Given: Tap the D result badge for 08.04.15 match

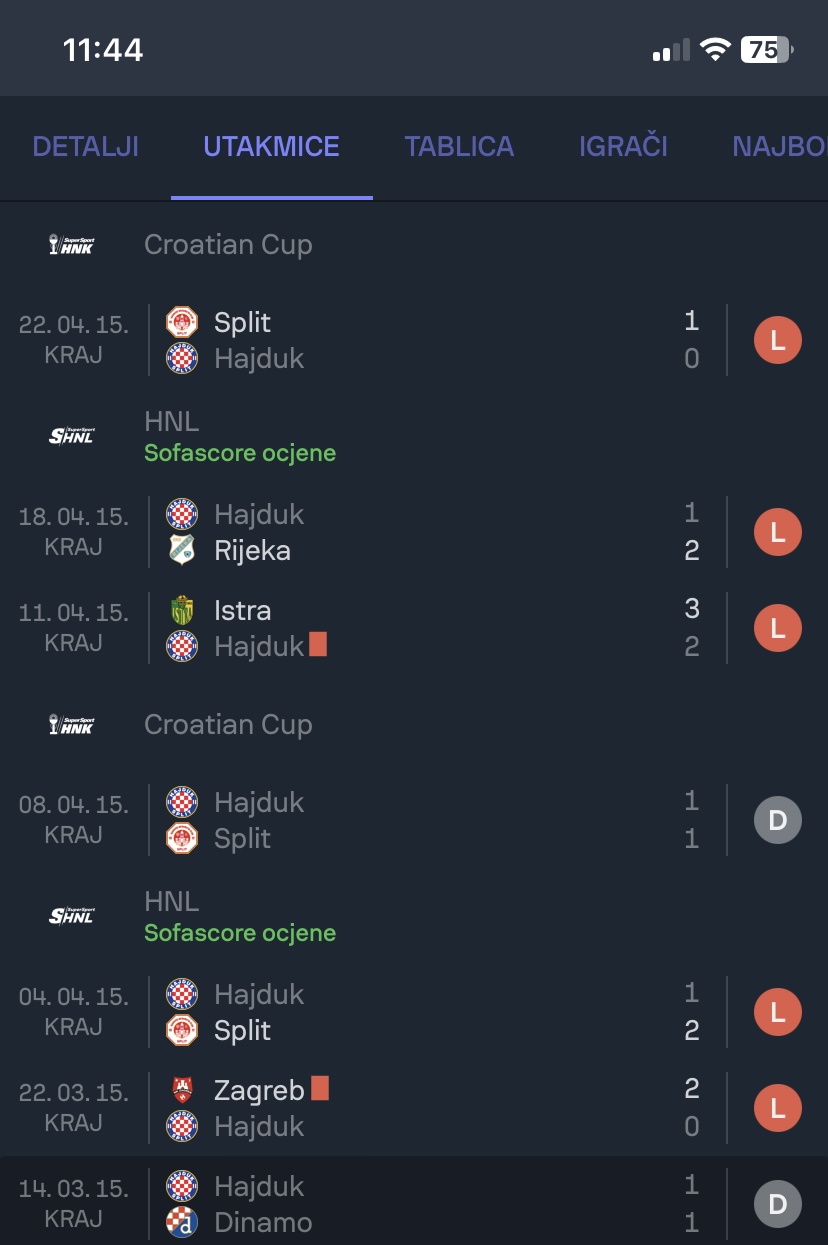Looking at the screenshot, I should [777, 821].
